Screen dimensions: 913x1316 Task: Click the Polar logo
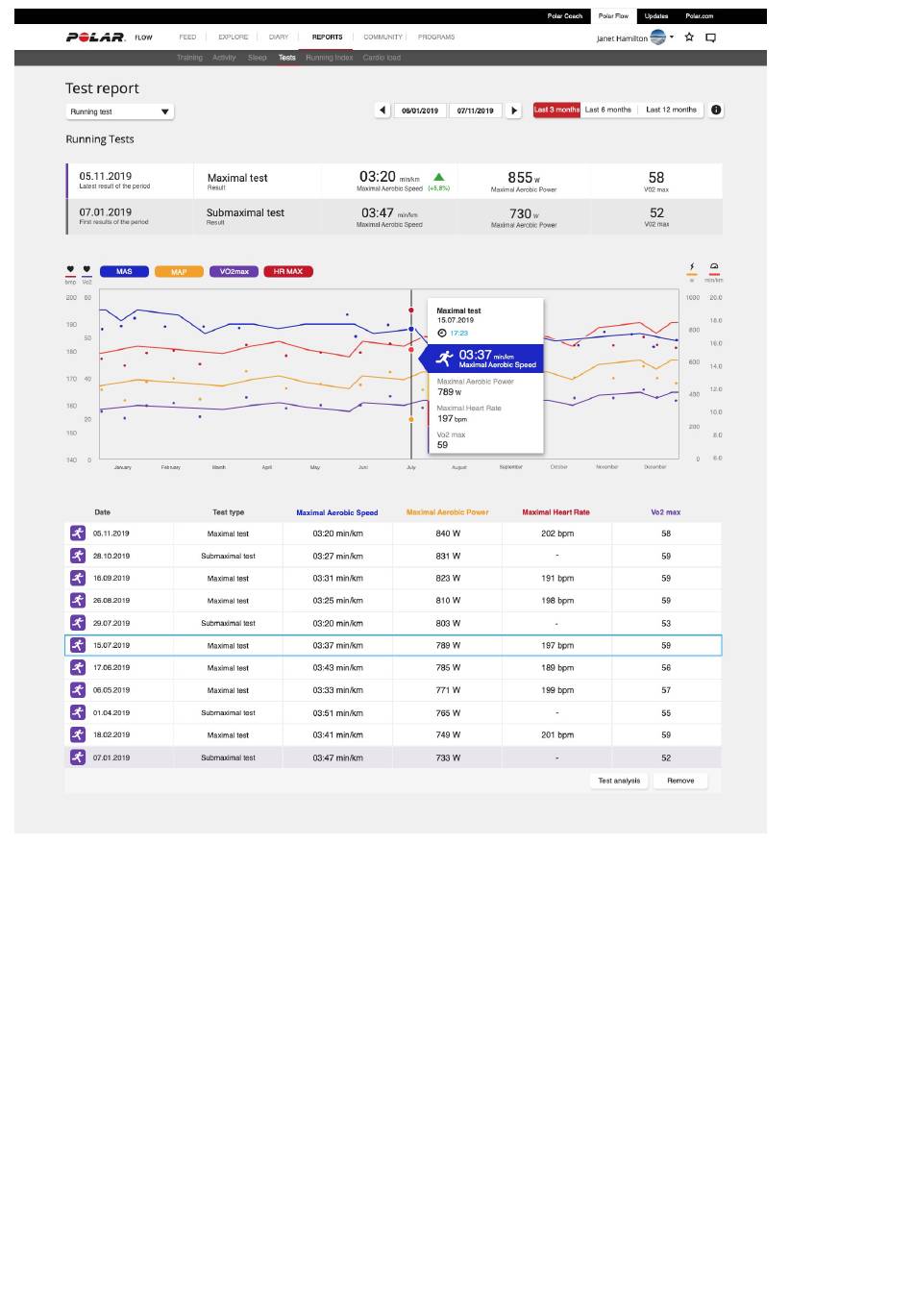[x=95, y=37]
